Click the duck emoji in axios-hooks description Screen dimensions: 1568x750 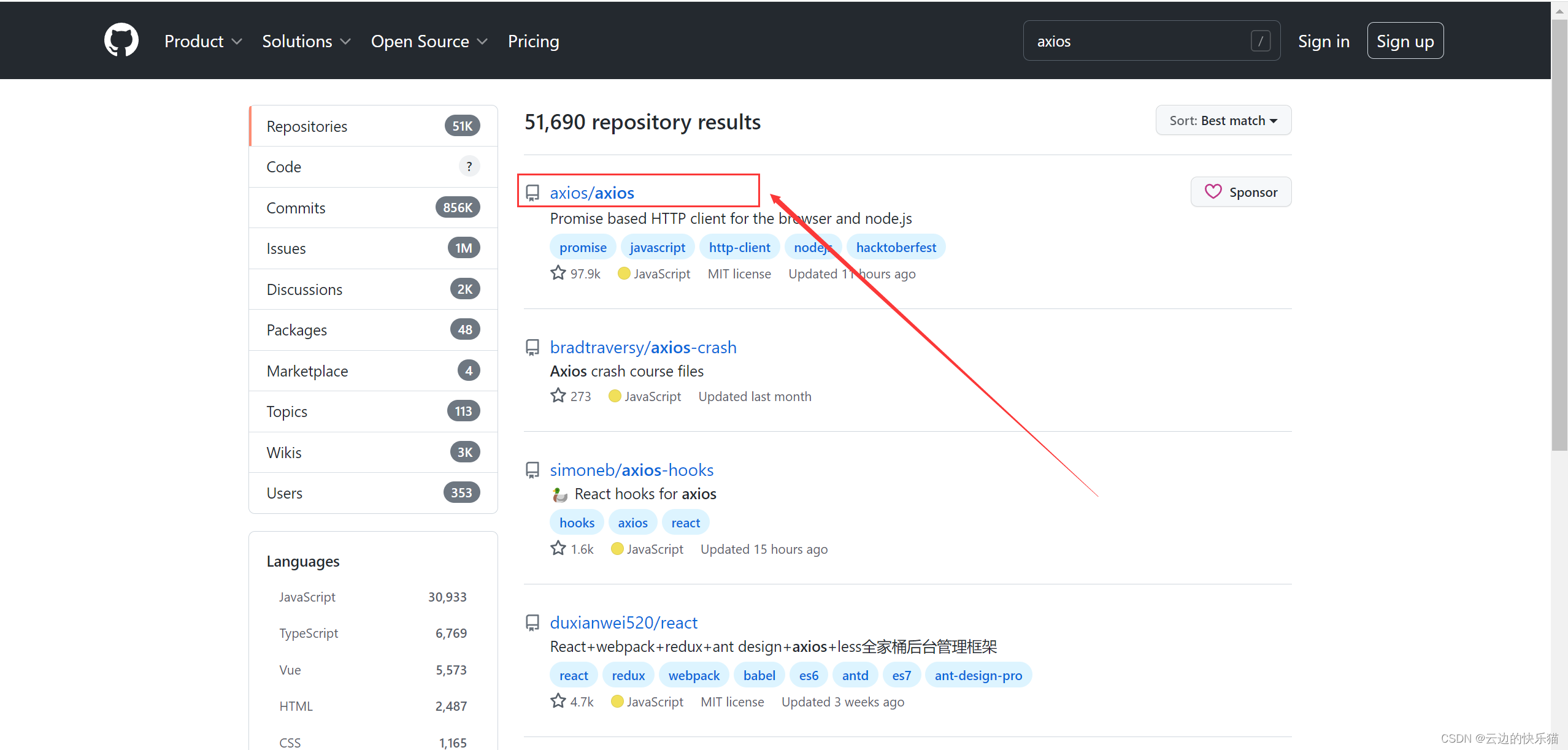559,494
